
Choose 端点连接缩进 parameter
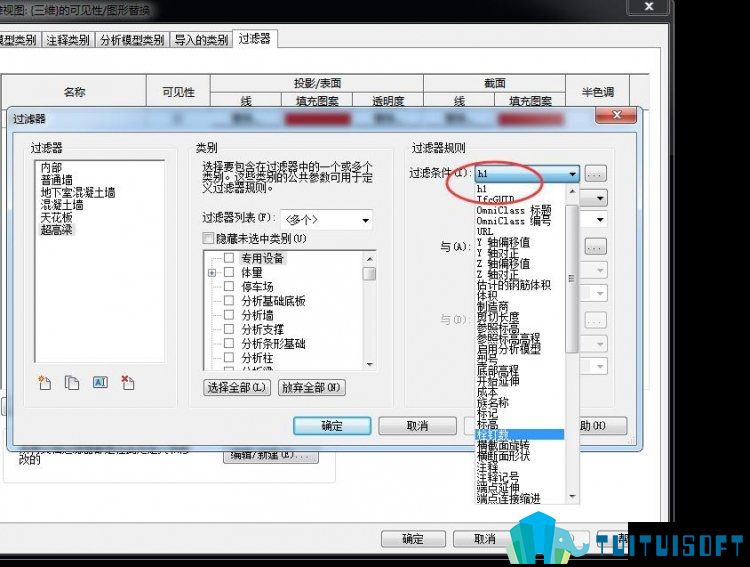pos(508,499)
